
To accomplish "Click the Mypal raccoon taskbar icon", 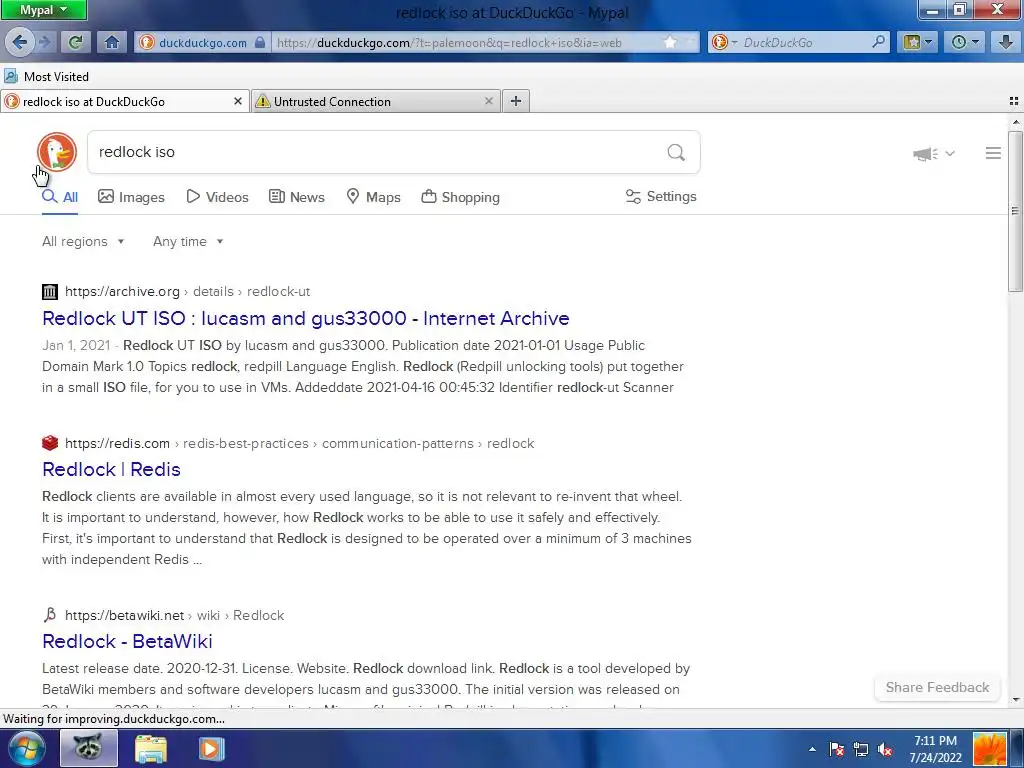I will 89,748.
